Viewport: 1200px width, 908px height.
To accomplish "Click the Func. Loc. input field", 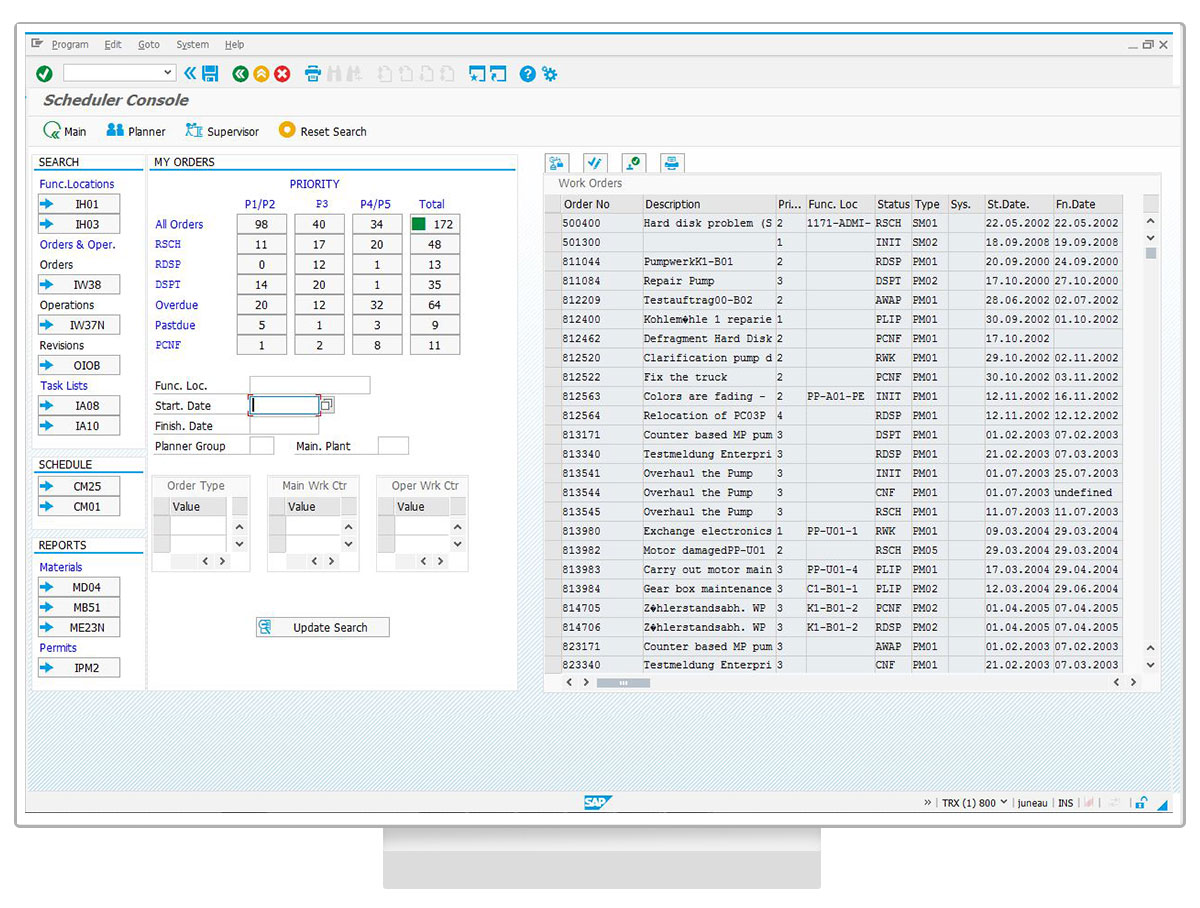I will click(x=309, y=385).
